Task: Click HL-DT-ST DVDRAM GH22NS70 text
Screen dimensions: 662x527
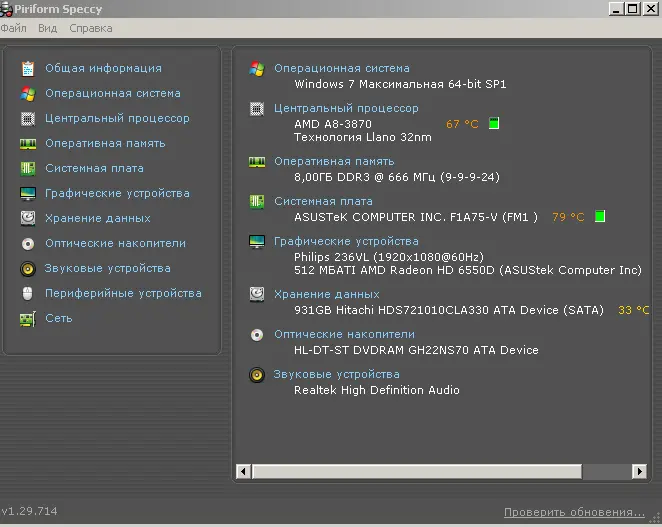Action: point(416,350)
